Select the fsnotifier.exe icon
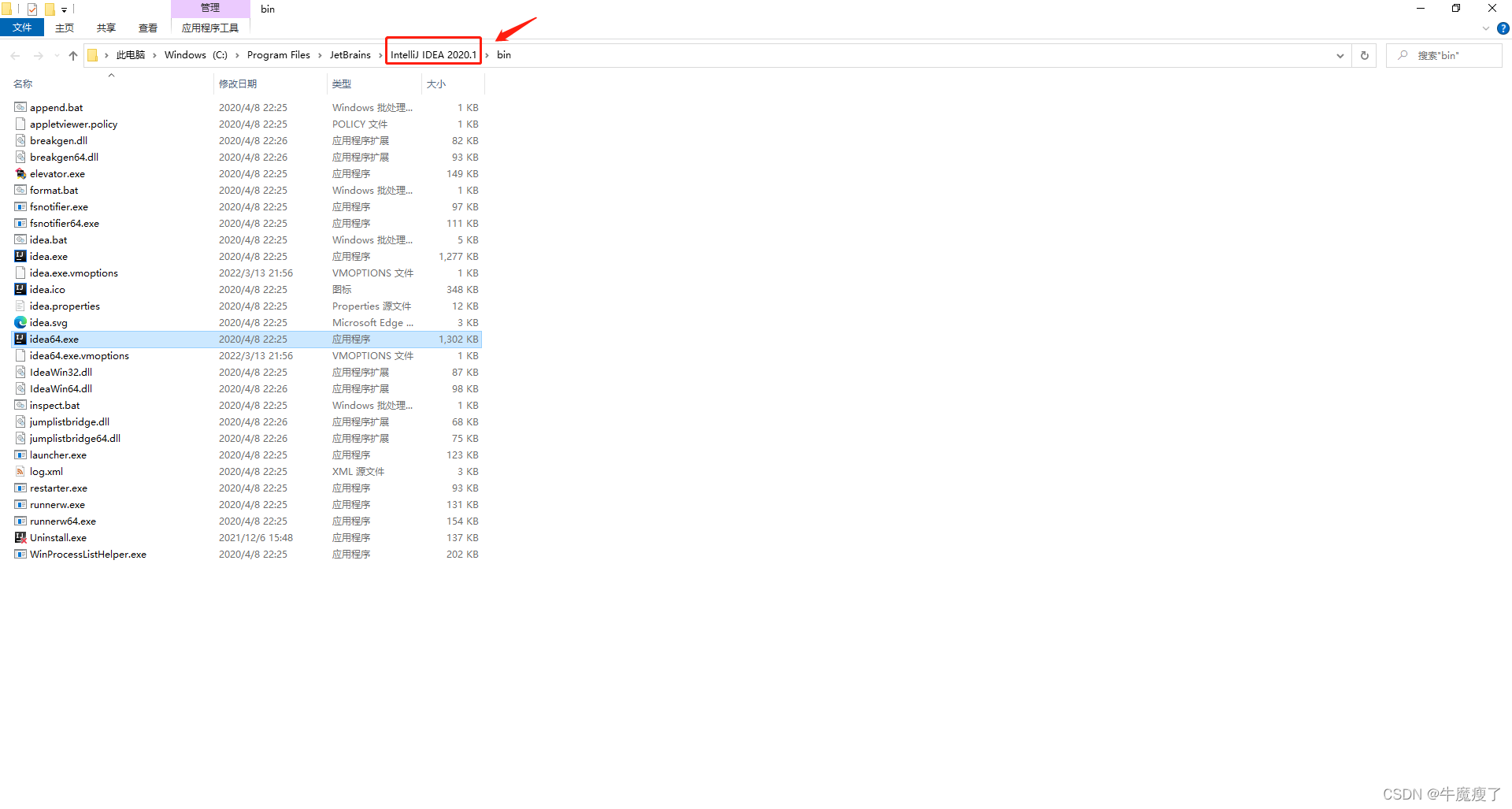Image resolution: width=1512 pixels, height=809 pixels. coord(20,206)
